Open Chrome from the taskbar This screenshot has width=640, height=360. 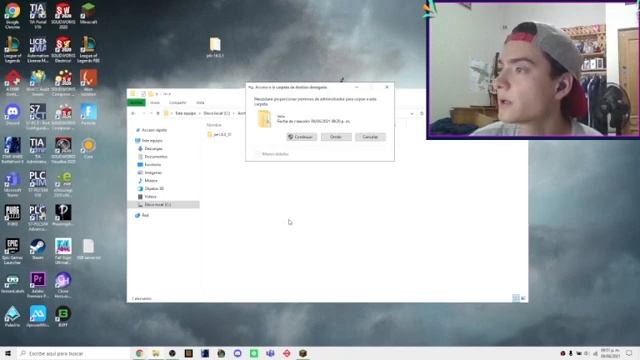(140, 353)
